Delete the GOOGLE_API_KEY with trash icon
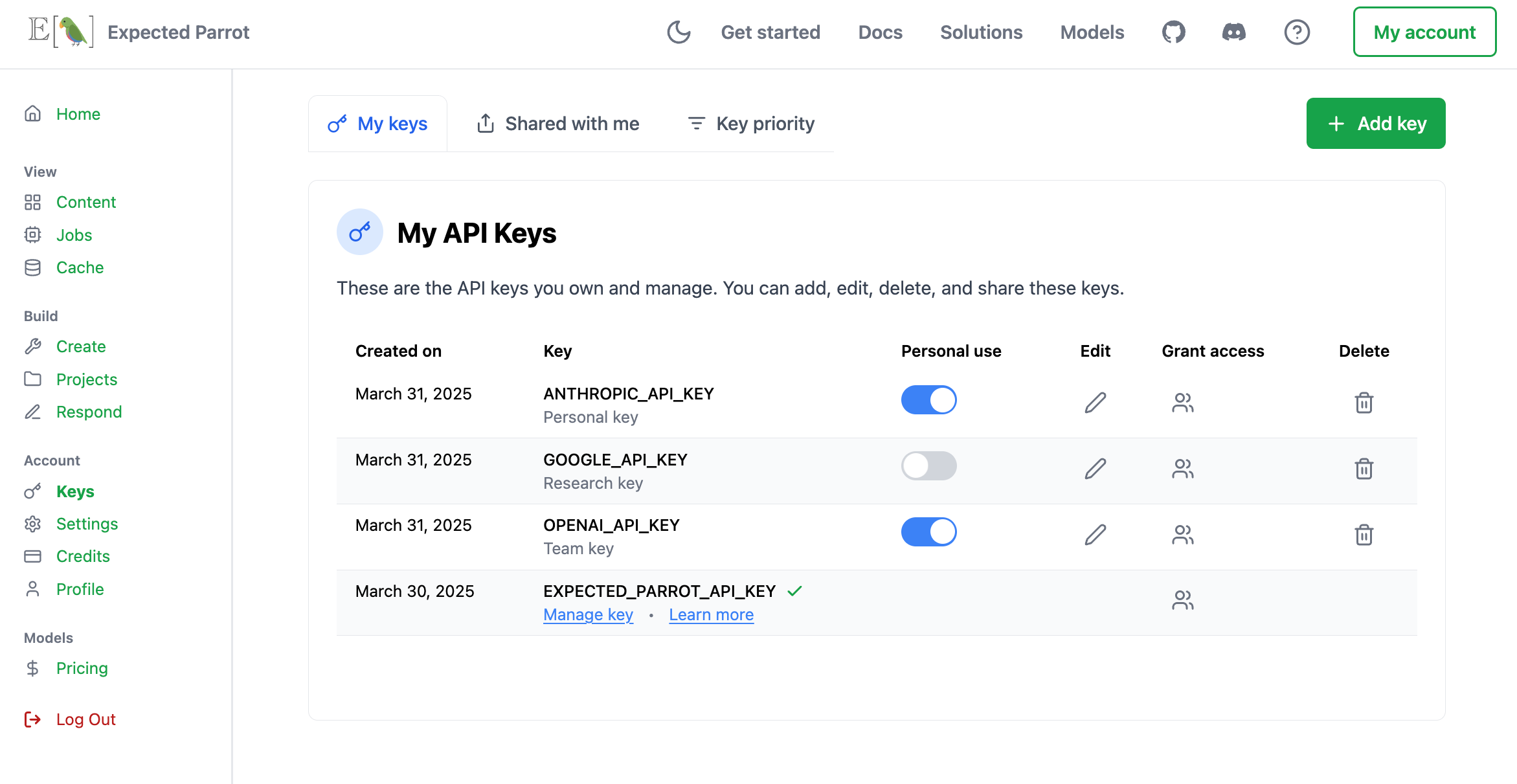The image size is (1517, 784). (1364, 469)
